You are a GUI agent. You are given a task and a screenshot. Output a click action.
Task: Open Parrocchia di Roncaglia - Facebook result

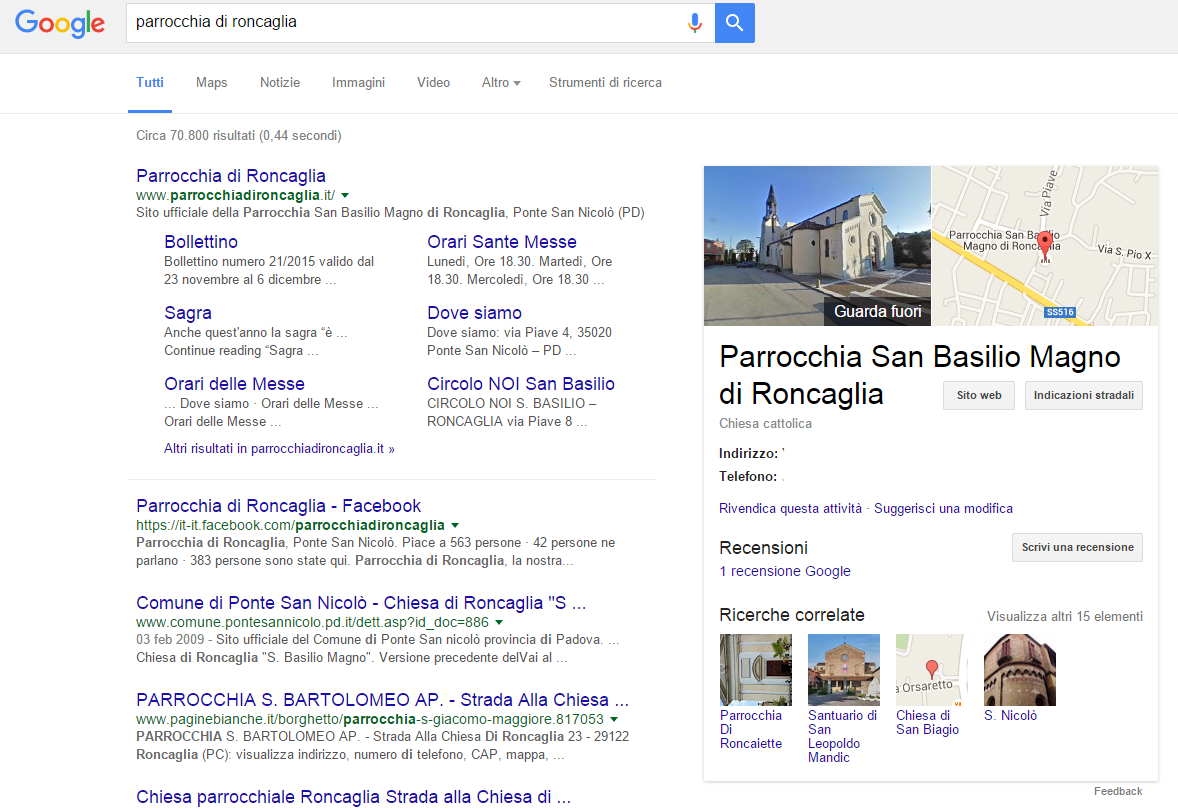point(279,506)
